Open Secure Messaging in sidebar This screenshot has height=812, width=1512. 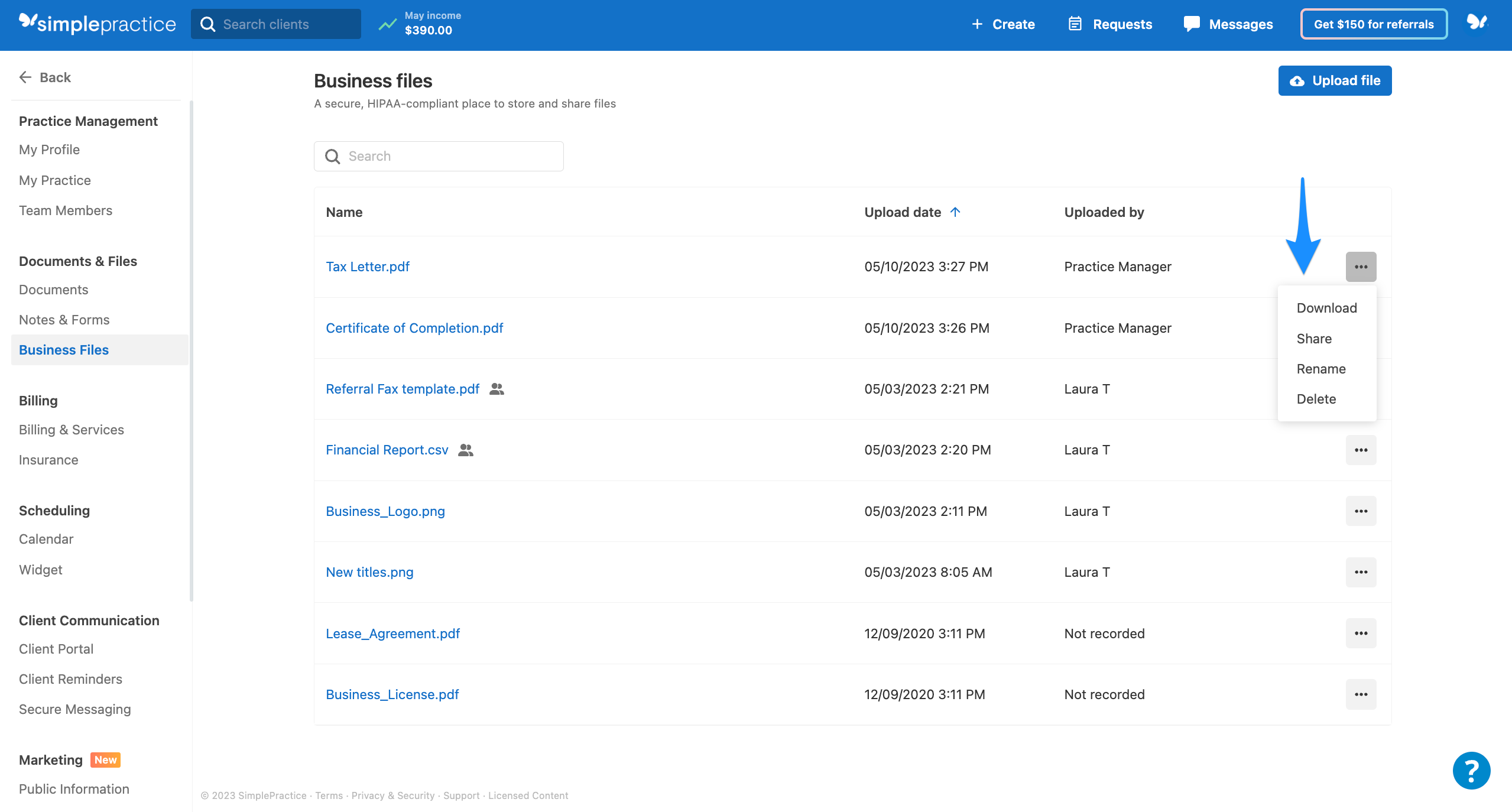point(74,709)
